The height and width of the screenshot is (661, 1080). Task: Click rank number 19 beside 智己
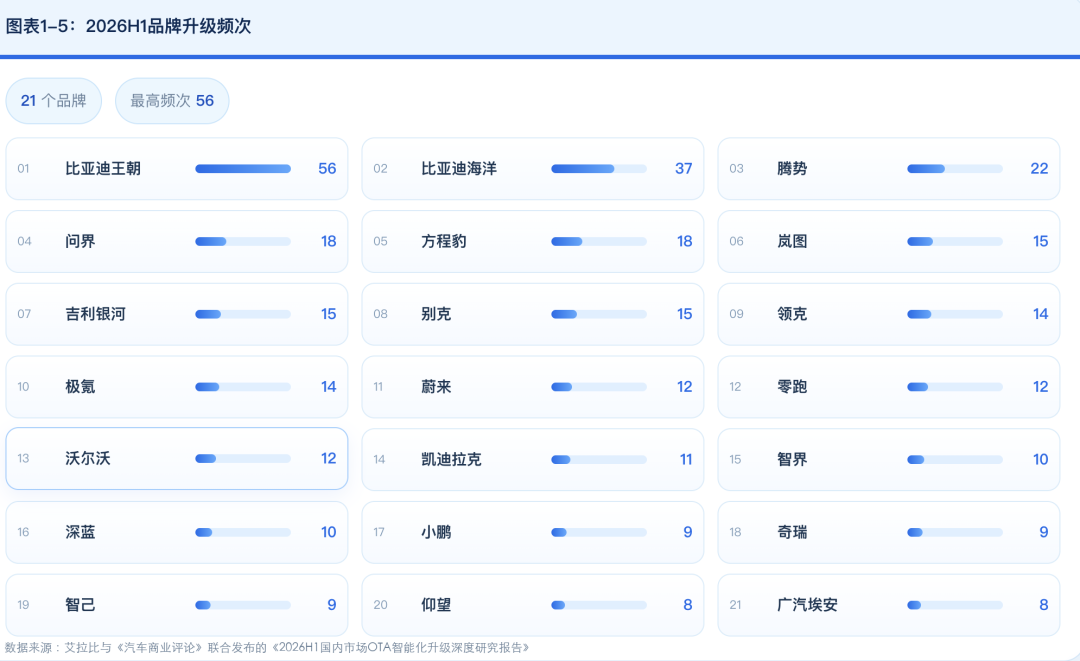(23, 605)
